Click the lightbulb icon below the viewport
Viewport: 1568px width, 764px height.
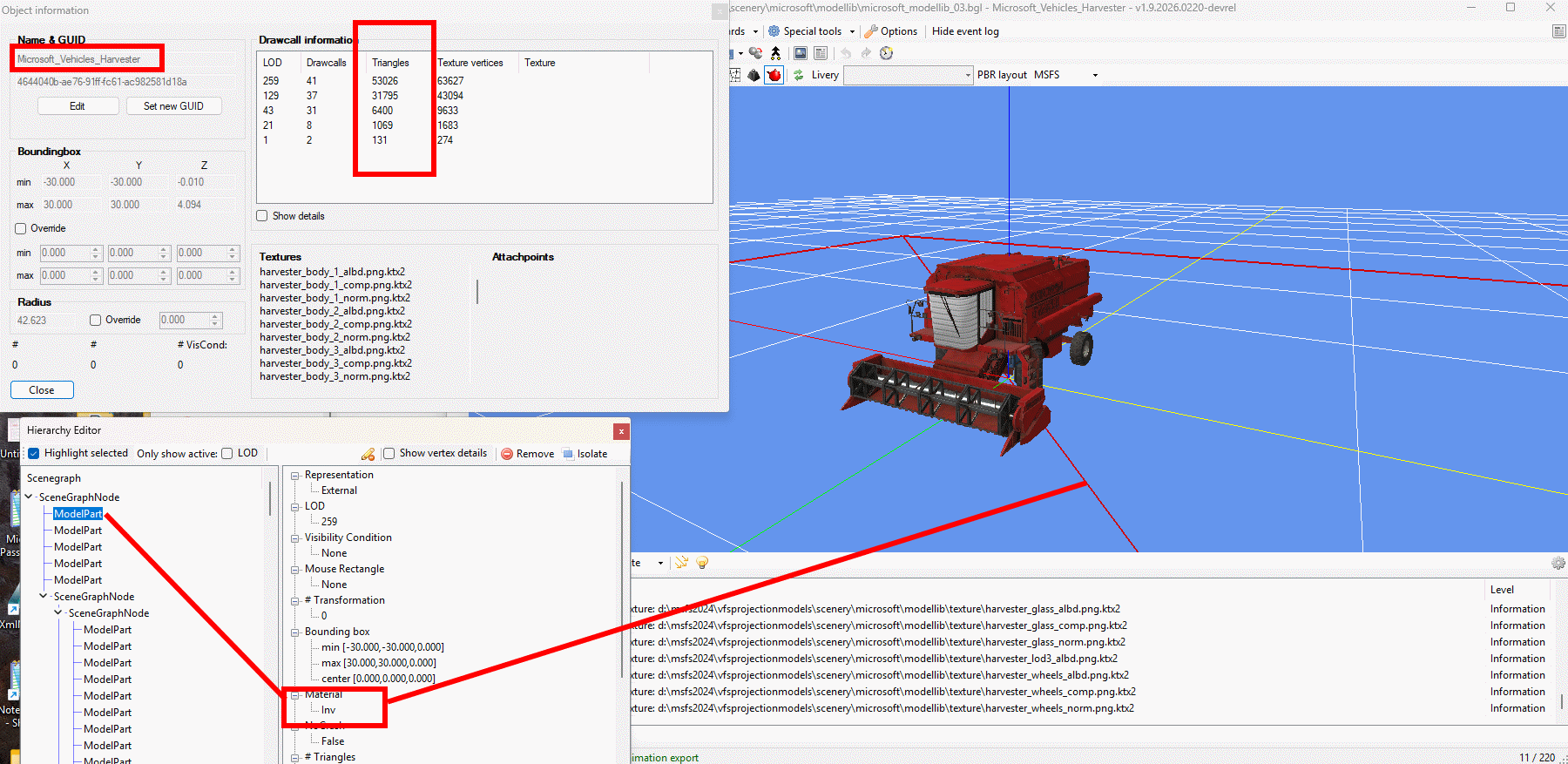point(702,563)
